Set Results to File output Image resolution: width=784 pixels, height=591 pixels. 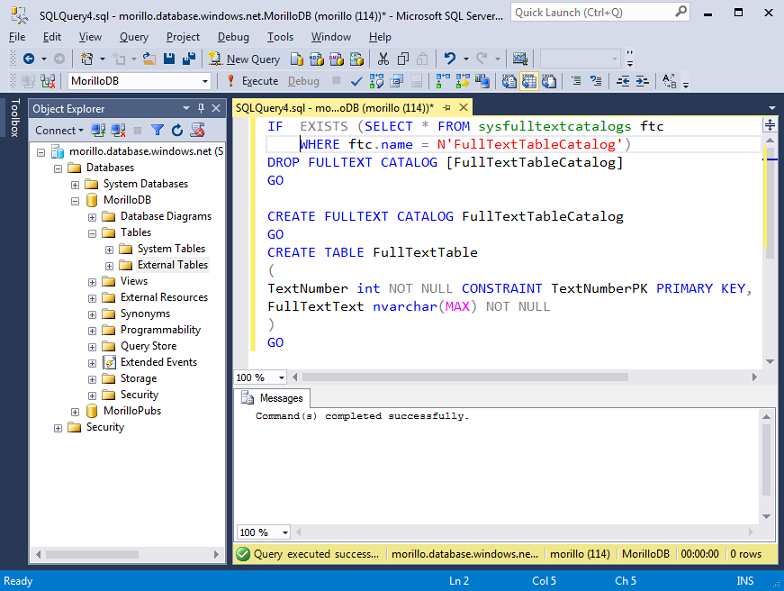549,81
